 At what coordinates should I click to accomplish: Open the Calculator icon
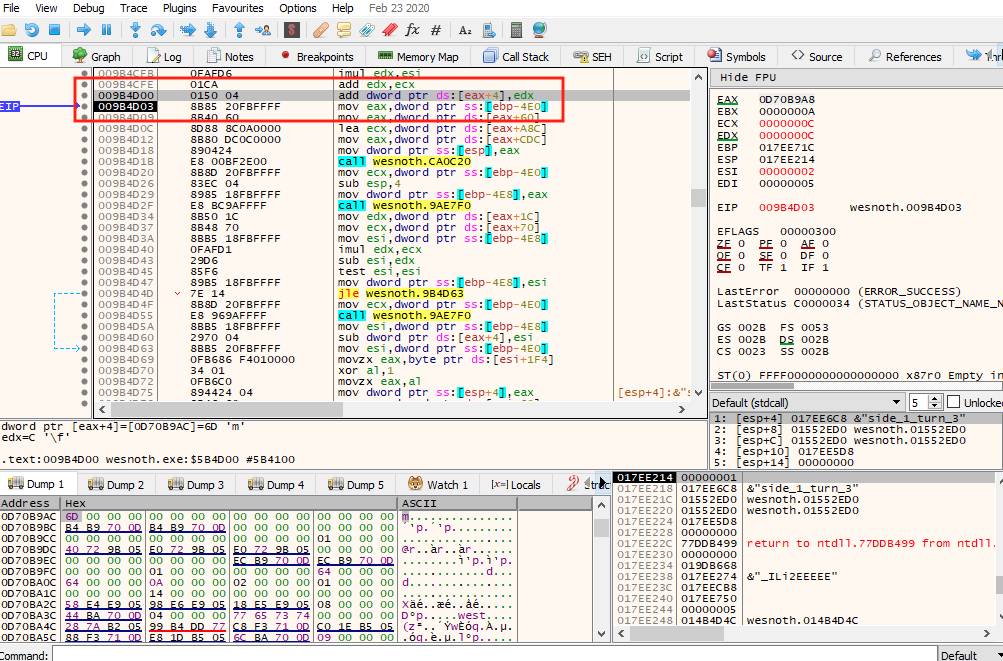pyautogui.click(x=516, y=29)
